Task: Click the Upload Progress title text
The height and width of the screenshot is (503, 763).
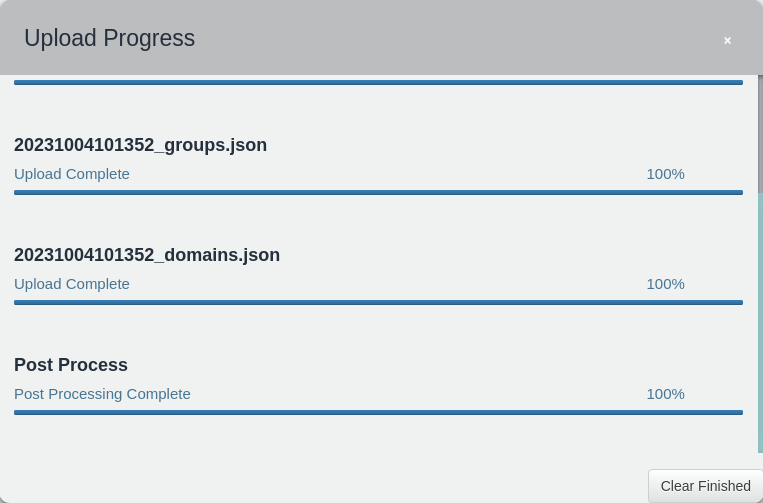Action: point(109,38)
